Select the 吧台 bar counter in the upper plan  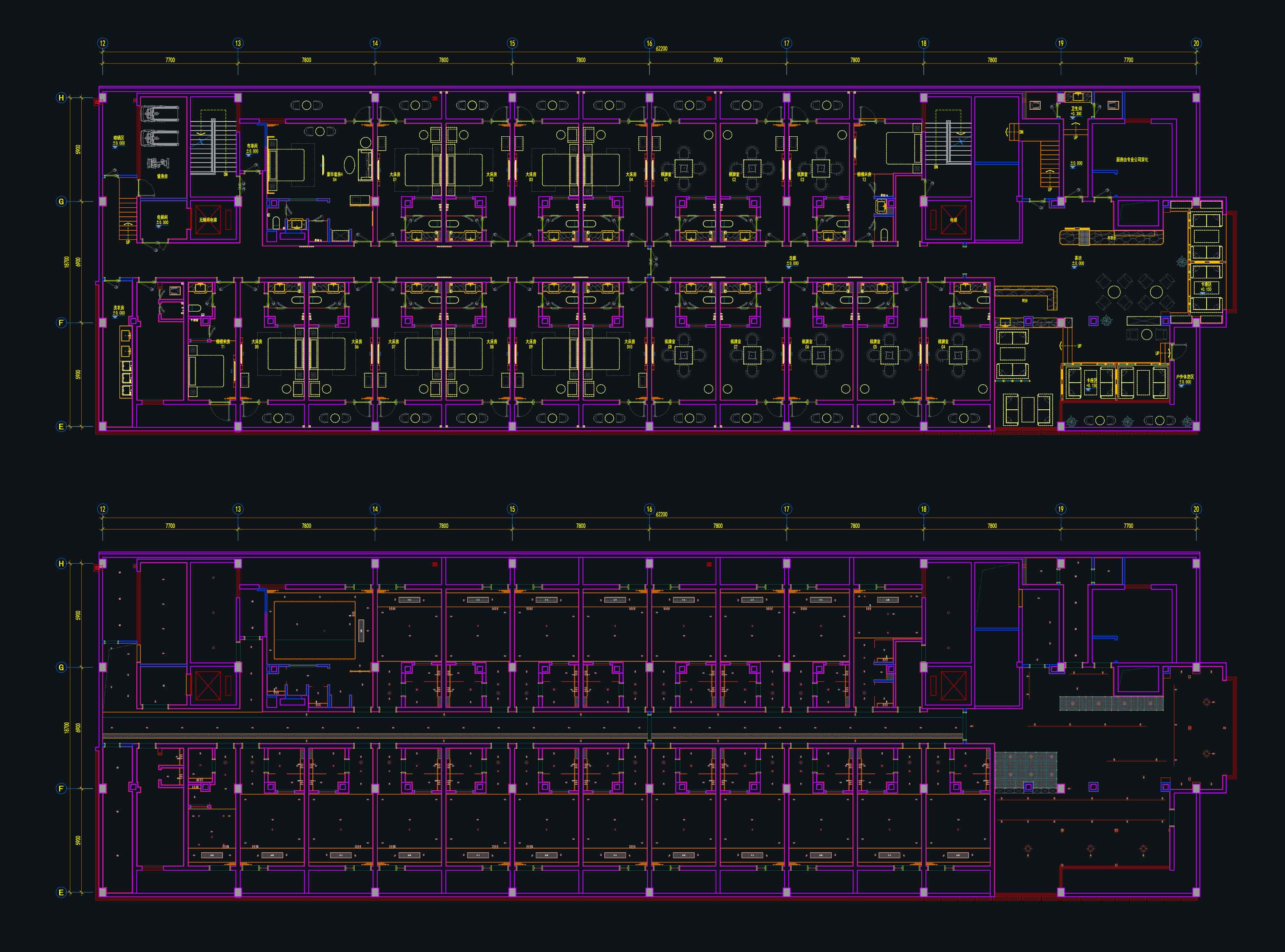click(1027, 298)
